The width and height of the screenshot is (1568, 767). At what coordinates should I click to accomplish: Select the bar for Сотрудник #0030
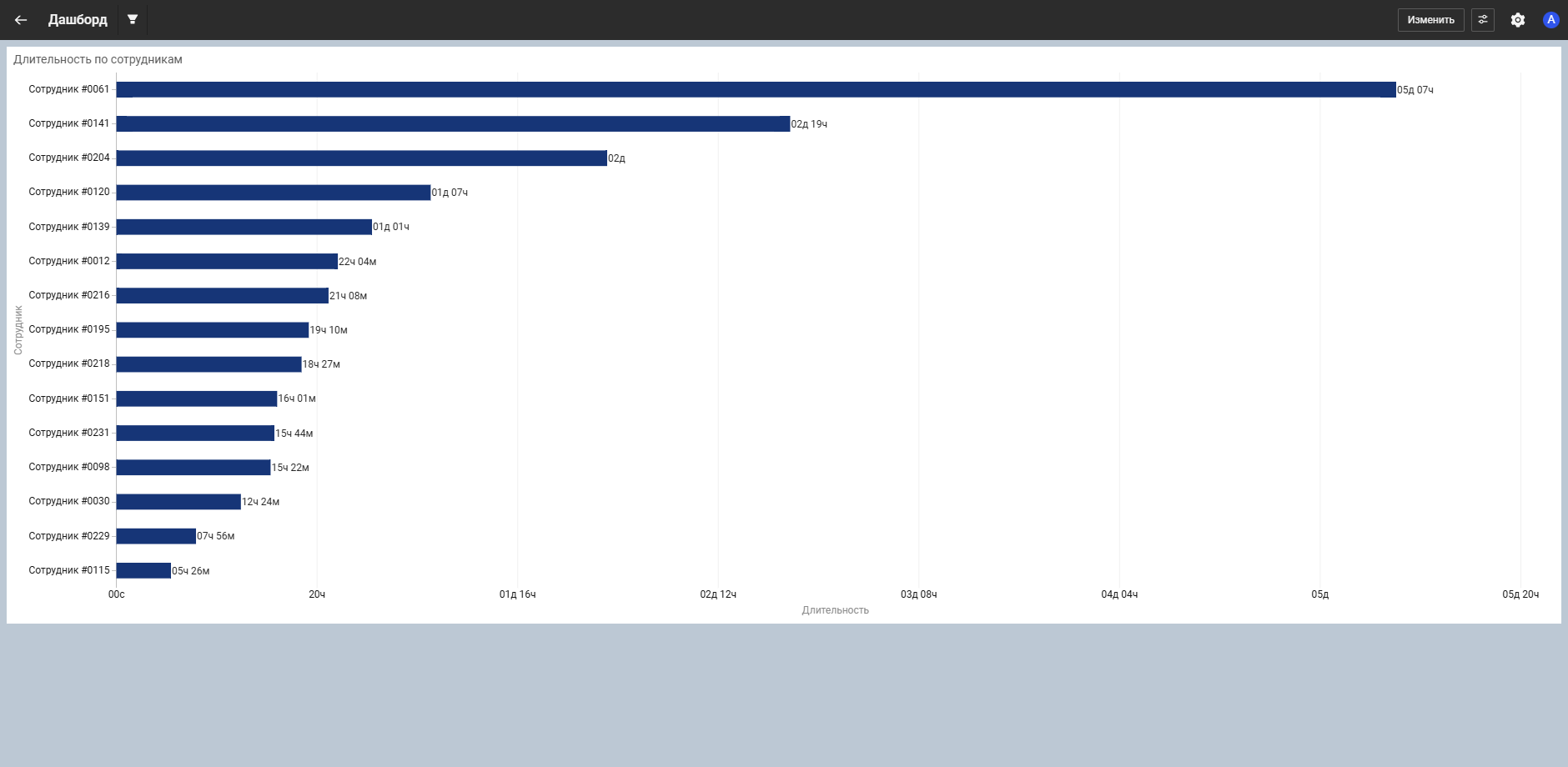point(178,502)
